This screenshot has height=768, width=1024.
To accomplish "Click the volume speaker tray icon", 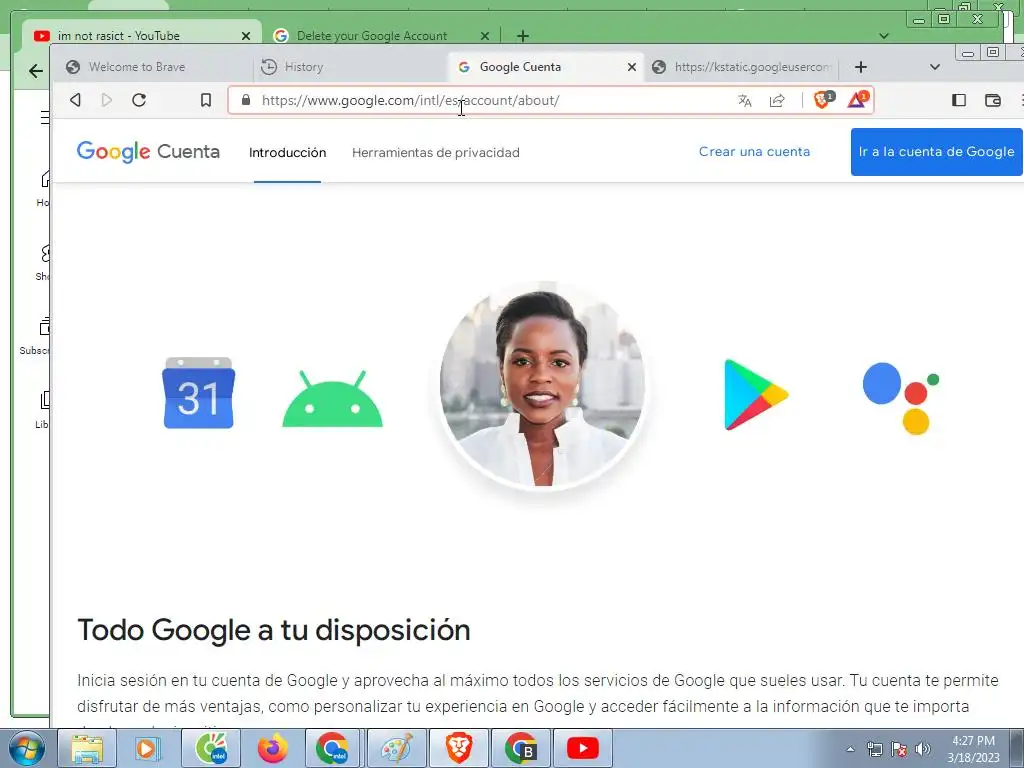I will coord(923,749).
